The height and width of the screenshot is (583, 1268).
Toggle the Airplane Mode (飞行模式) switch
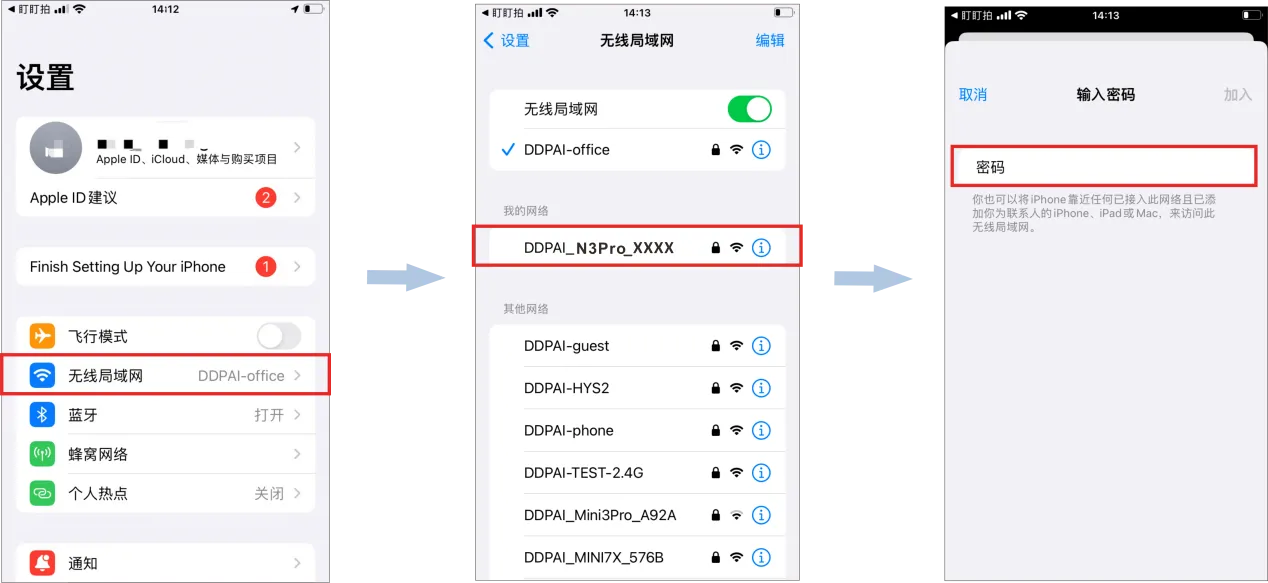[278, 336]
